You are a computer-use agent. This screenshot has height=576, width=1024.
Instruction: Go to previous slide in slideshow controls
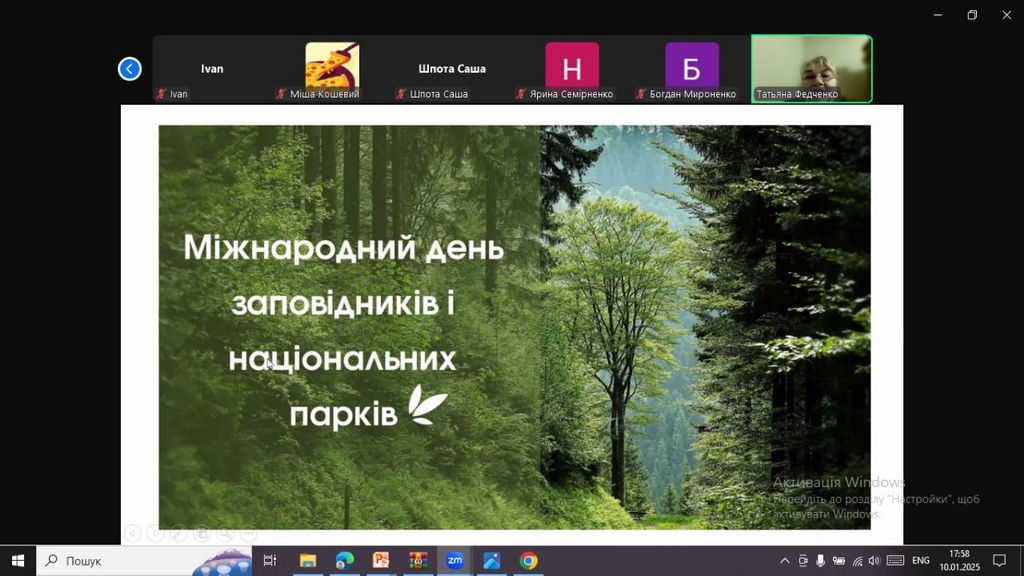(x=132, y=534)
